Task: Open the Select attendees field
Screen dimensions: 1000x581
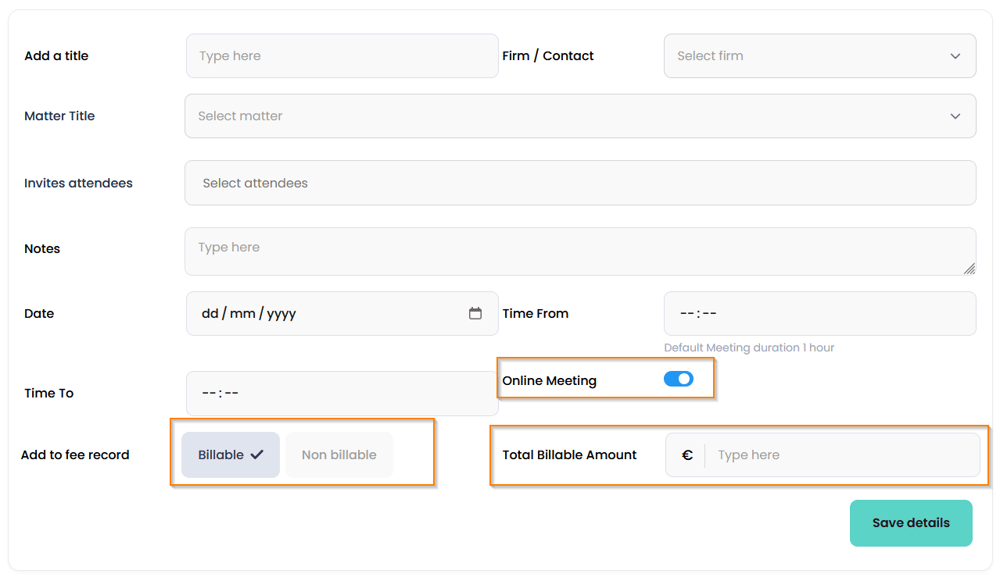Action: pyautogui.click(x=580, y=183)
